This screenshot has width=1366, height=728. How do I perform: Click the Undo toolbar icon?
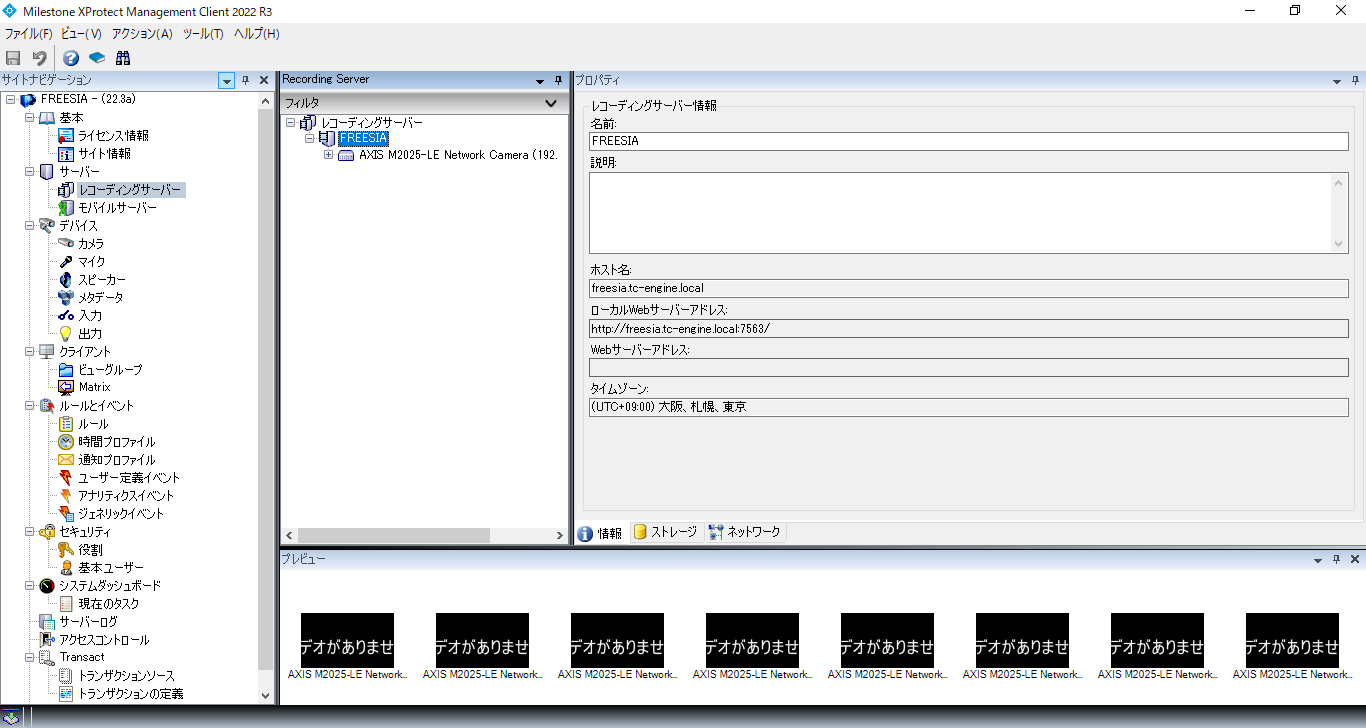click(x=39, y=58)
